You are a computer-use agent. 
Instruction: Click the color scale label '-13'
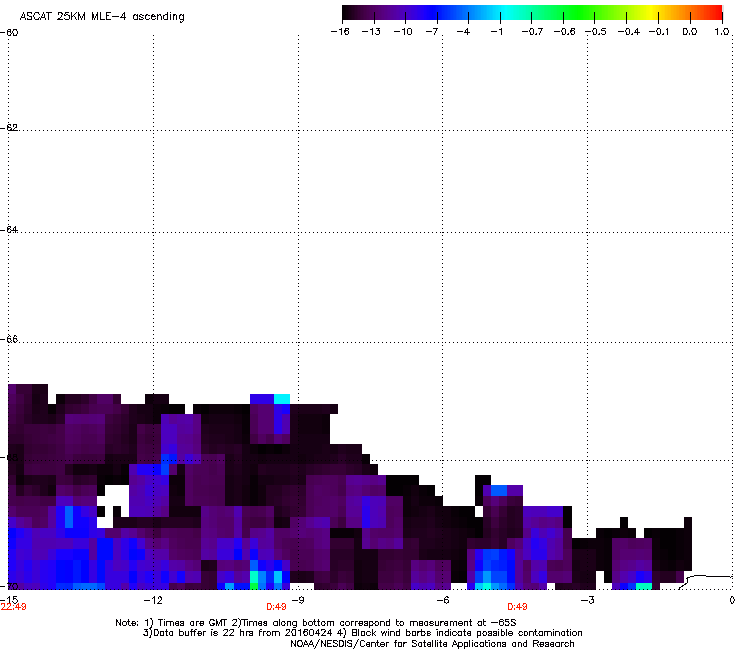[x=371, y=32]
